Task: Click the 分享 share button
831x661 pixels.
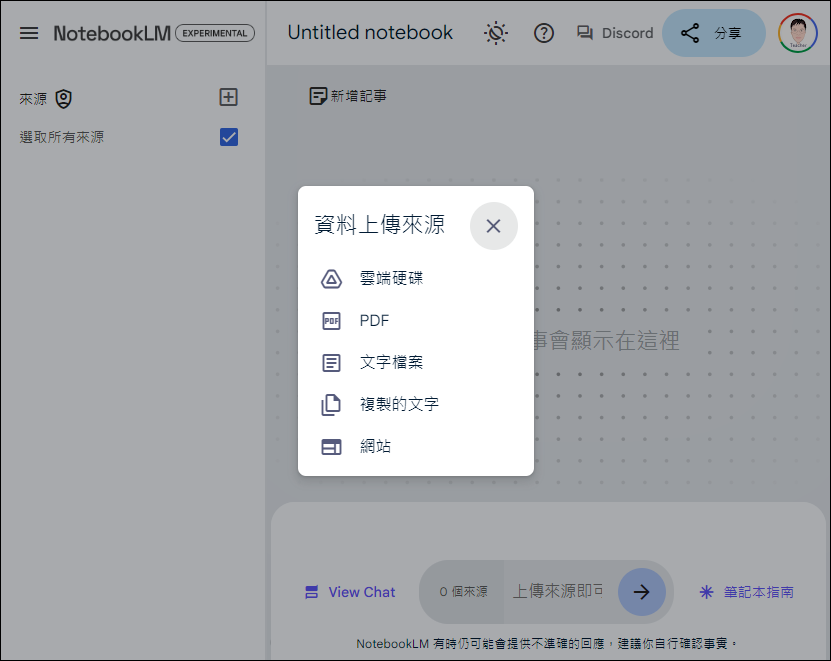Action: [x=713, y=33]
